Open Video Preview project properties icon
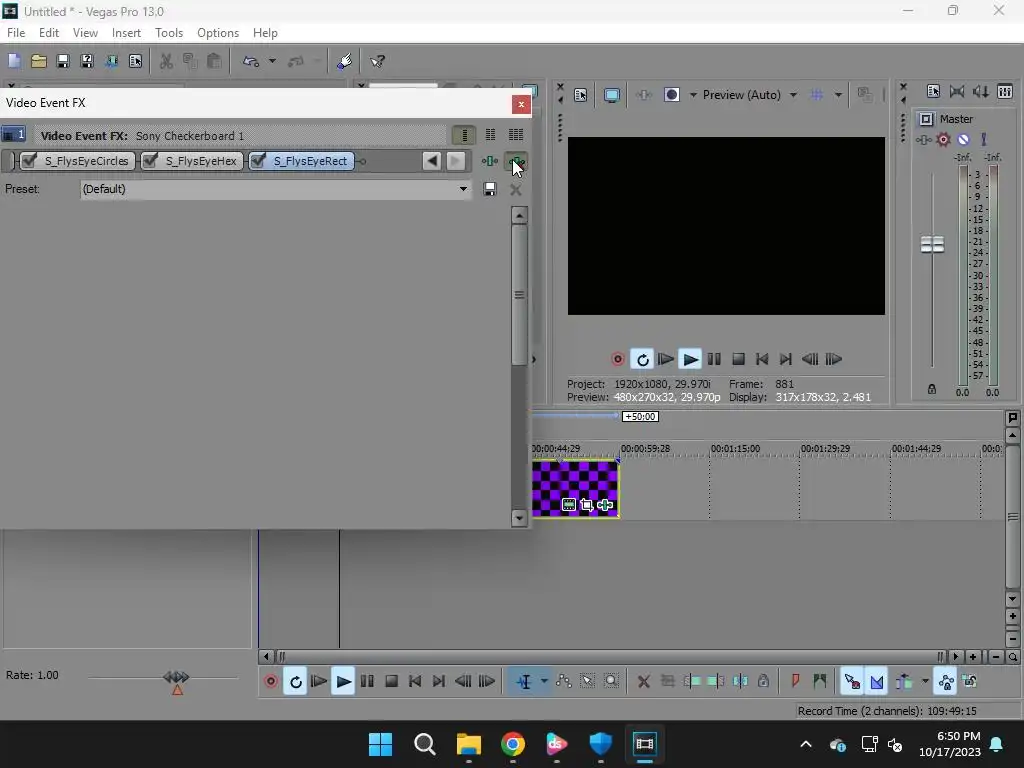This screenshot has width=1024, height=768. pyautogui.click(x=581, y=95)
